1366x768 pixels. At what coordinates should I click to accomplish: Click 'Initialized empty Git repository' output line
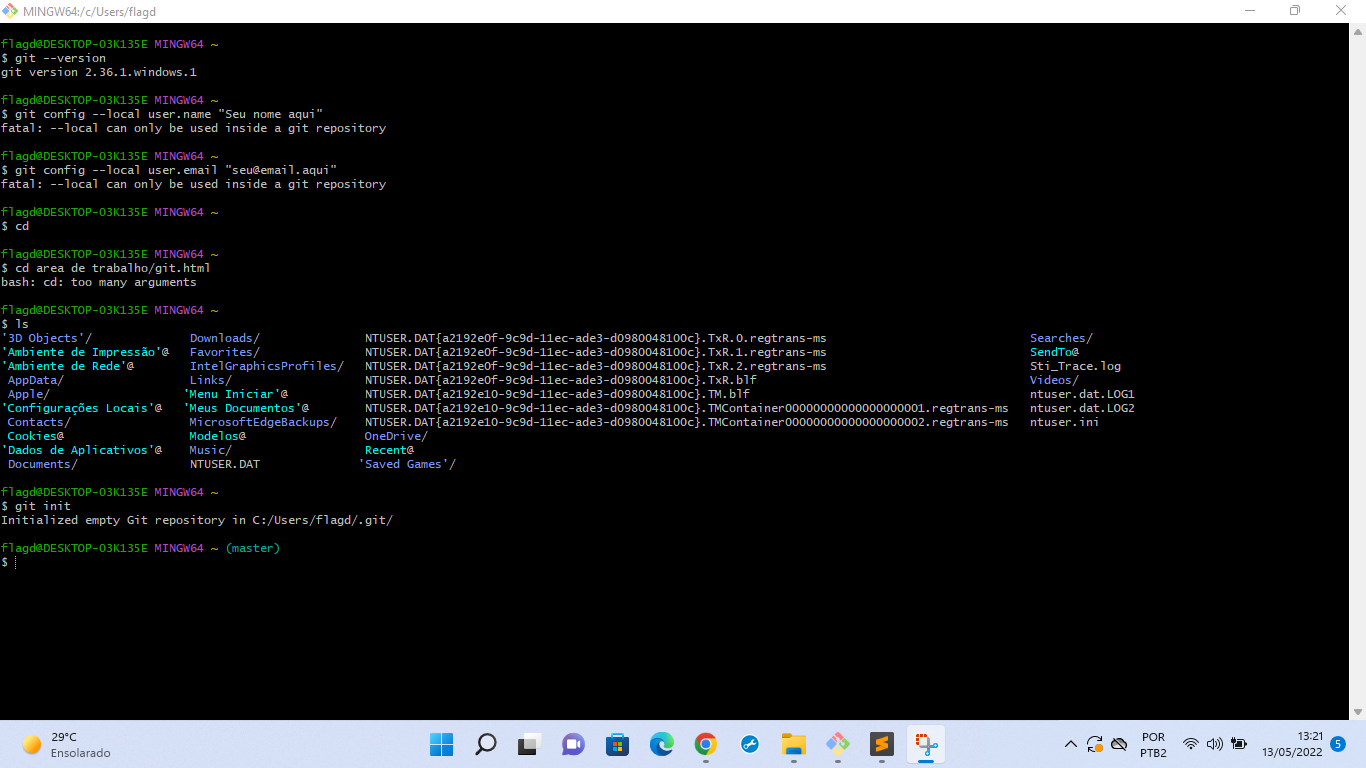(x=197, y=520)
